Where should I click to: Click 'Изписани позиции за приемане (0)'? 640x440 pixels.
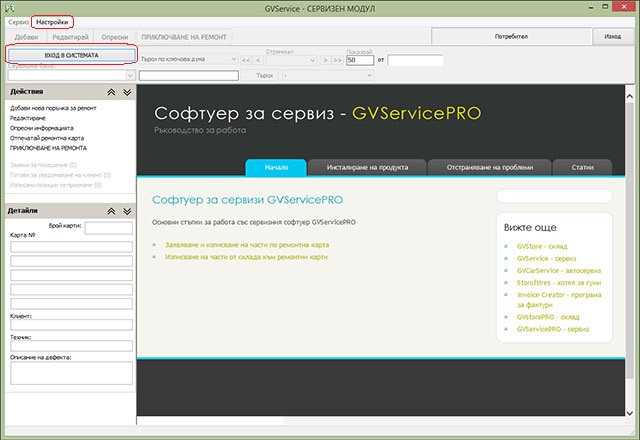[x=56, y=185]
